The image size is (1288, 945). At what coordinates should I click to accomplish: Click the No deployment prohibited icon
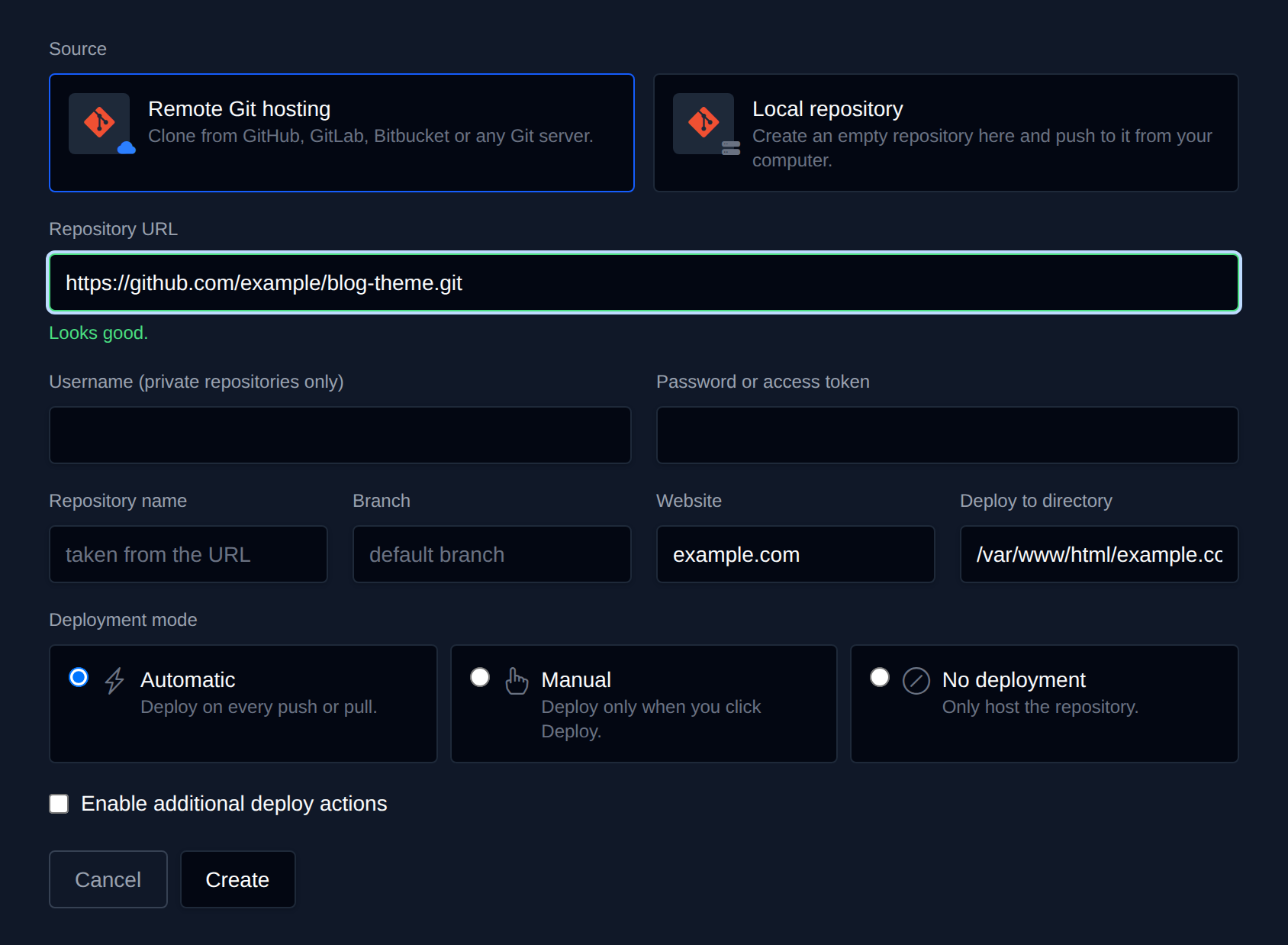[x=916, y=680]
